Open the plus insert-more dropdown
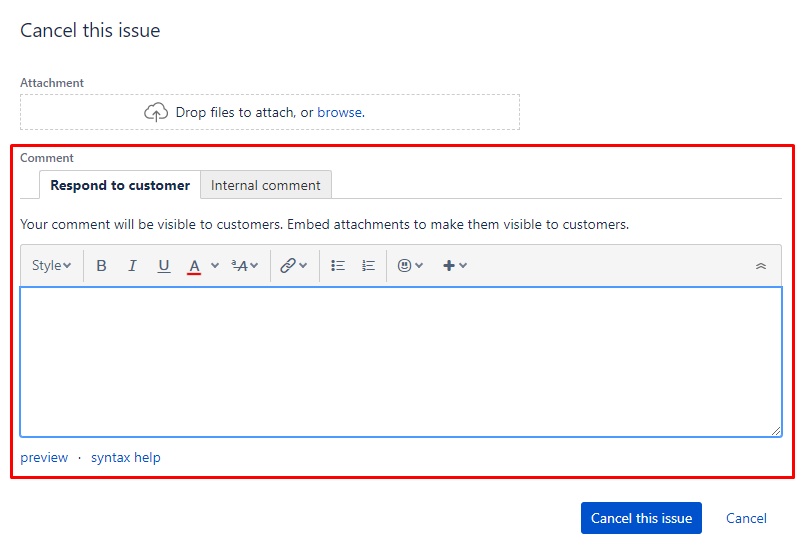 pyautogui.click(x=455, y=266)
